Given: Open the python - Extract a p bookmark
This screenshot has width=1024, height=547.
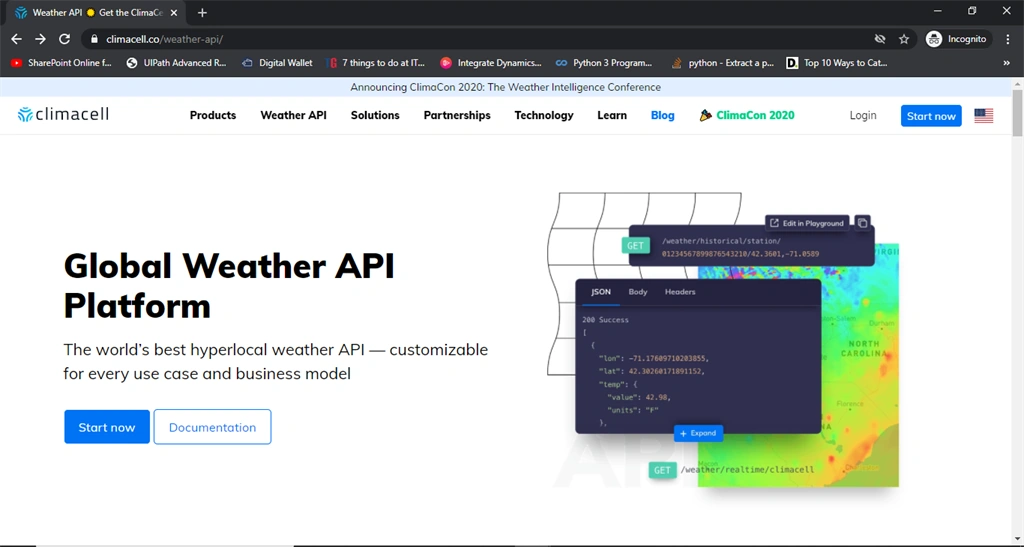Looking at the screenshot, I should click(722, 63).
